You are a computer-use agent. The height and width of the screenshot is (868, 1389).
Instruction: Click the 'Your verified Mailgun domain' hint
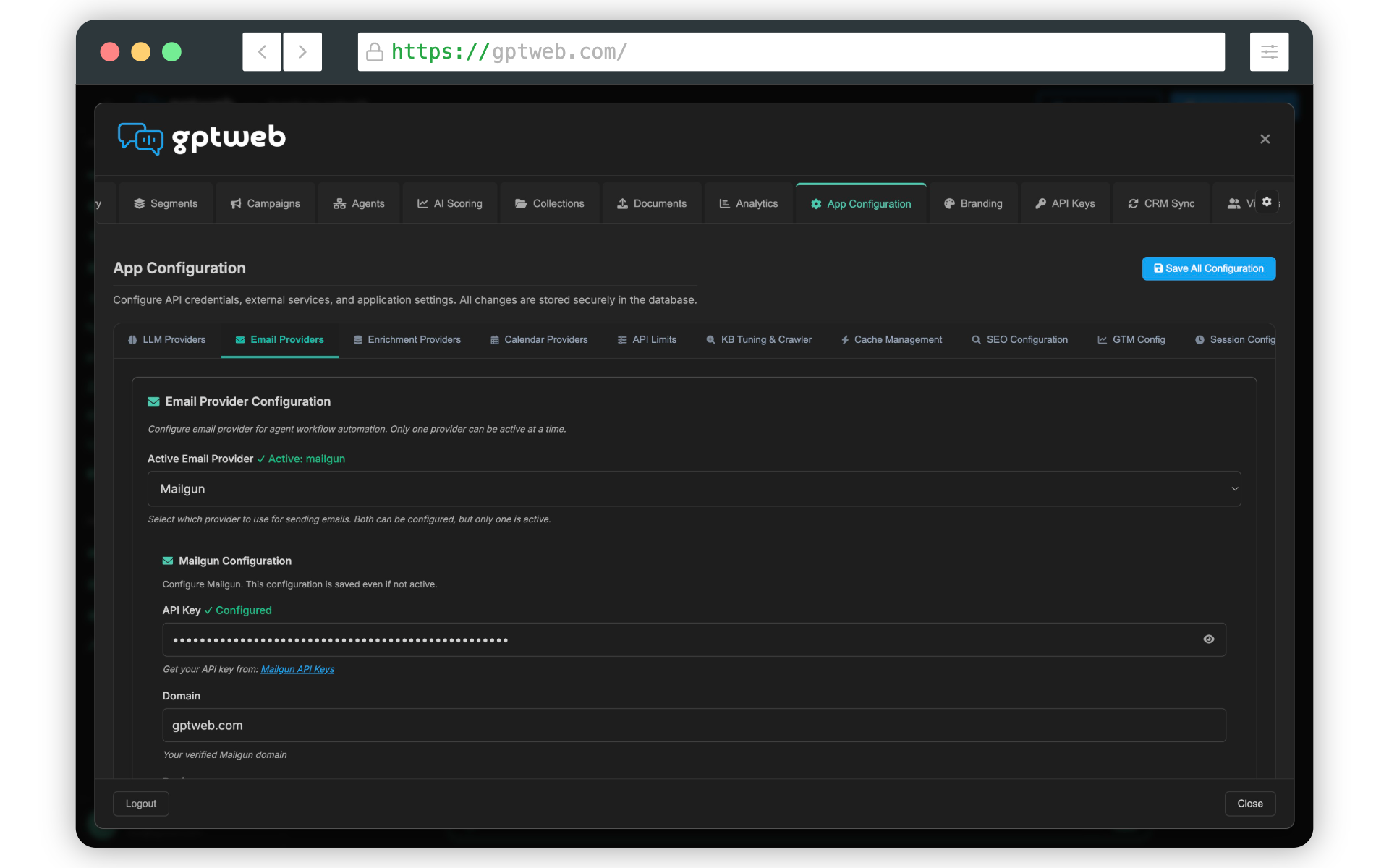[x=225, y=754]
